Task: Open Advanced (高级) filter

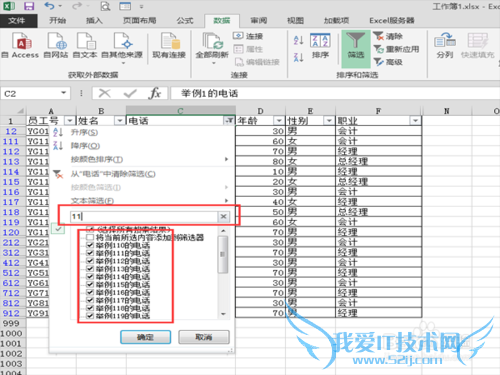Action: point(388,62)
